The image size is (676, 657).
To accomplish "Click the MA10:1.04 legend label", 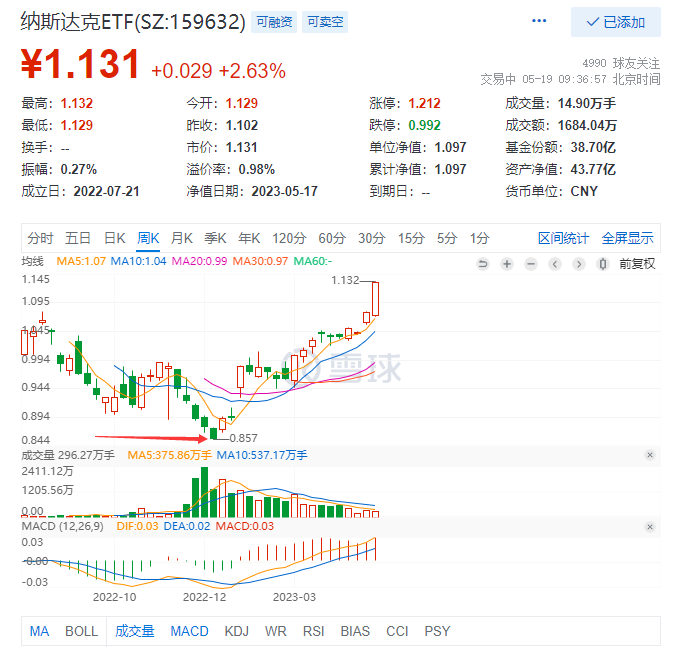I will coord(138,261).
